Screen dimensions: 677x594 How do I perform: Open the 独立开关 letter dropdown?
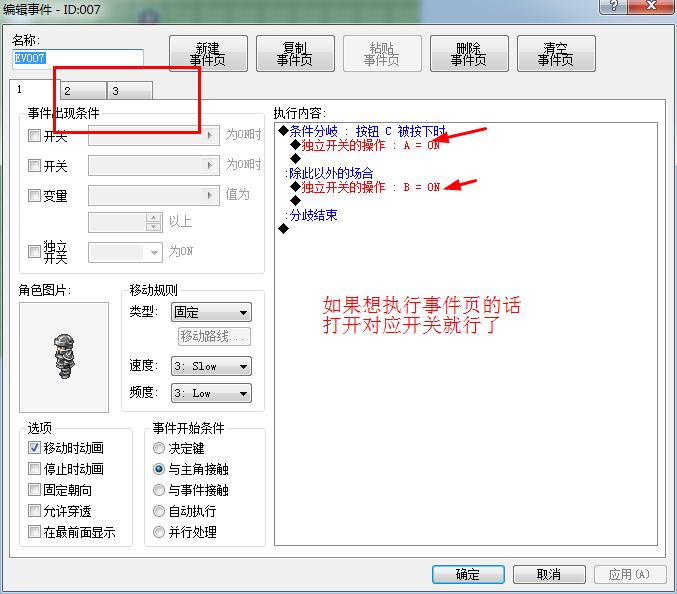[125, 252]
